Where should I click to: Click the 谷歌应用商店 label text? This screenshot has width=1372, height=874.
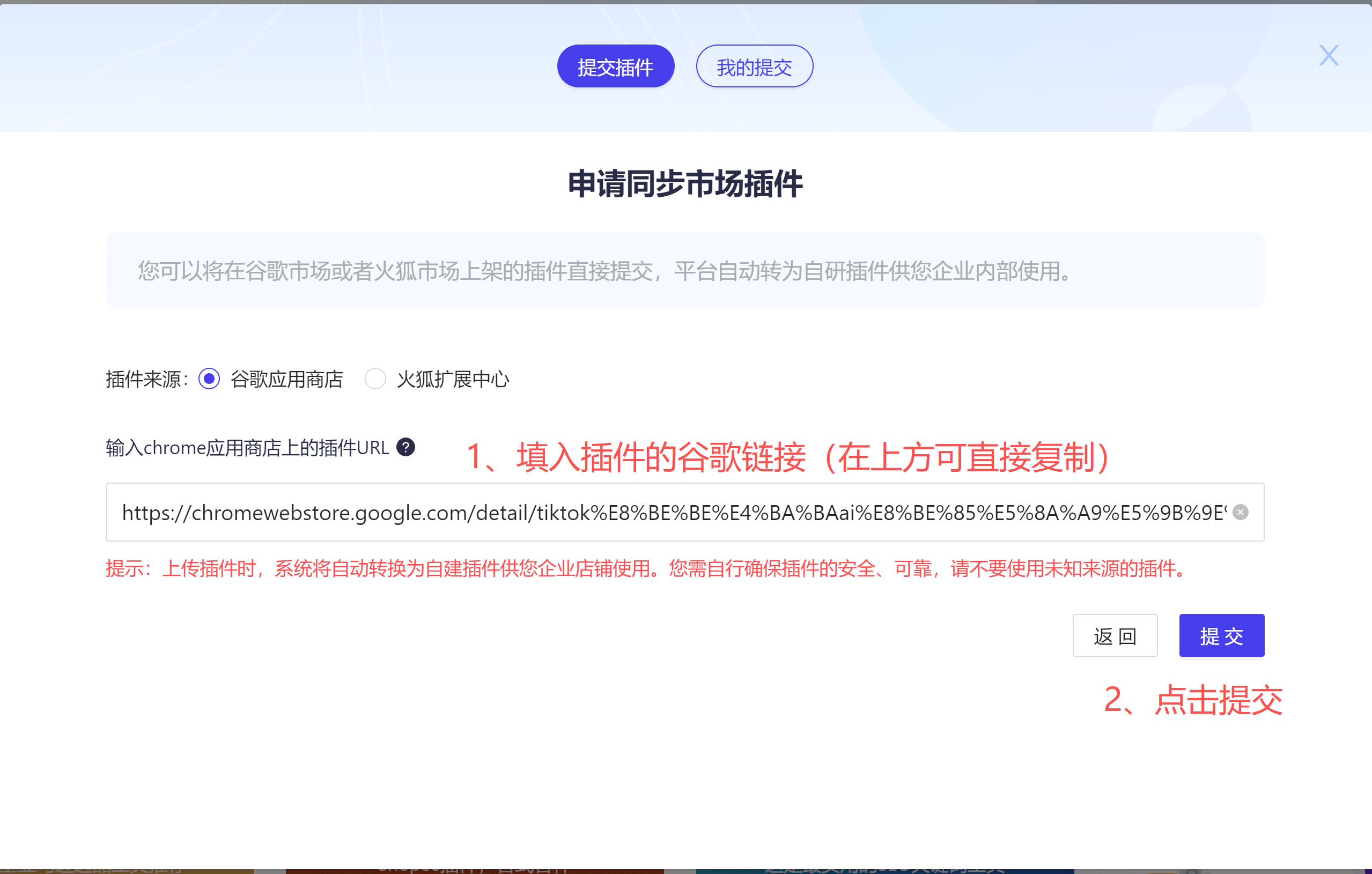tap(286, 380)
